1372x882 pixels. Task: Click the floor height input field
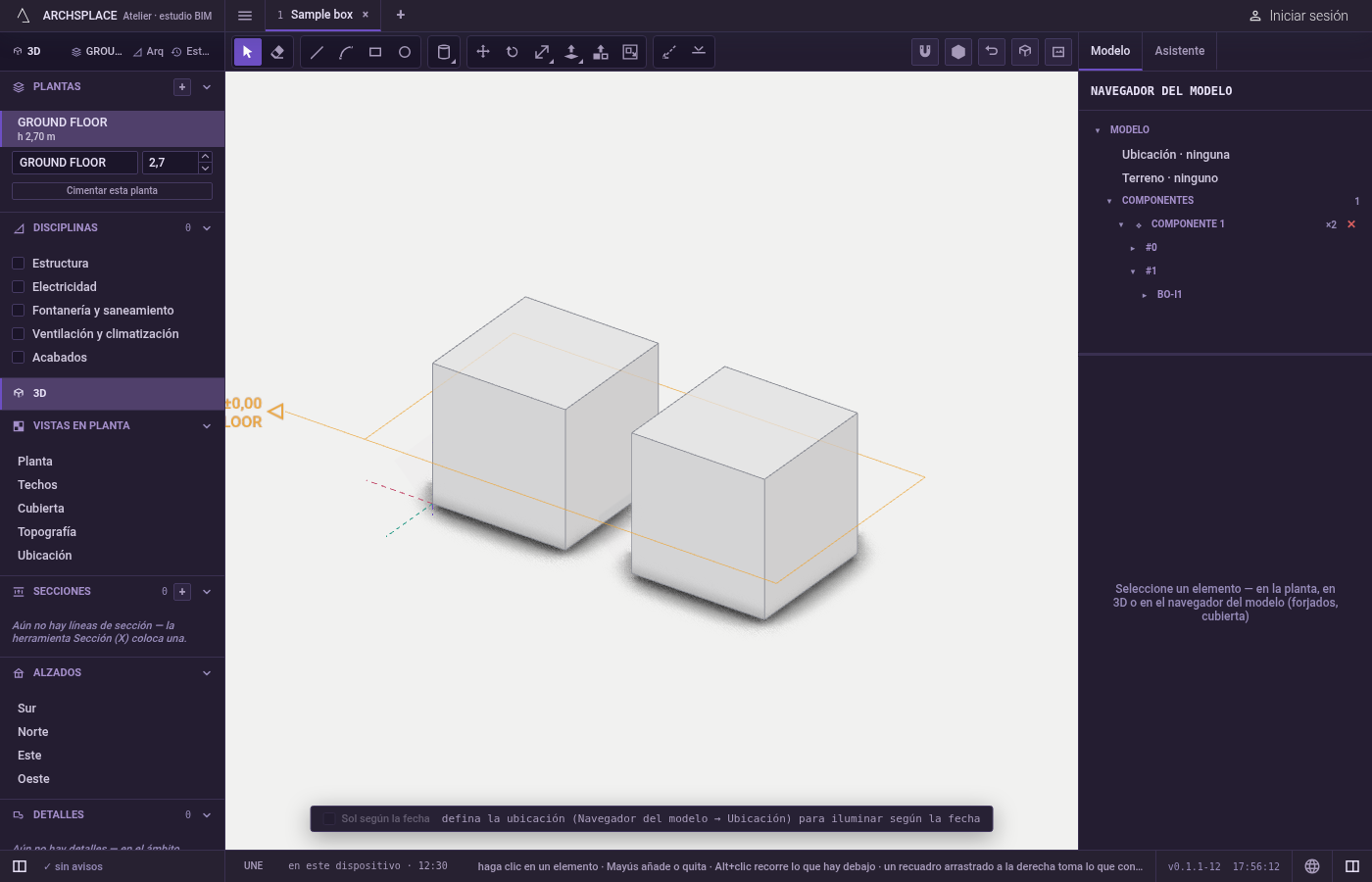(x=170, y=163)
